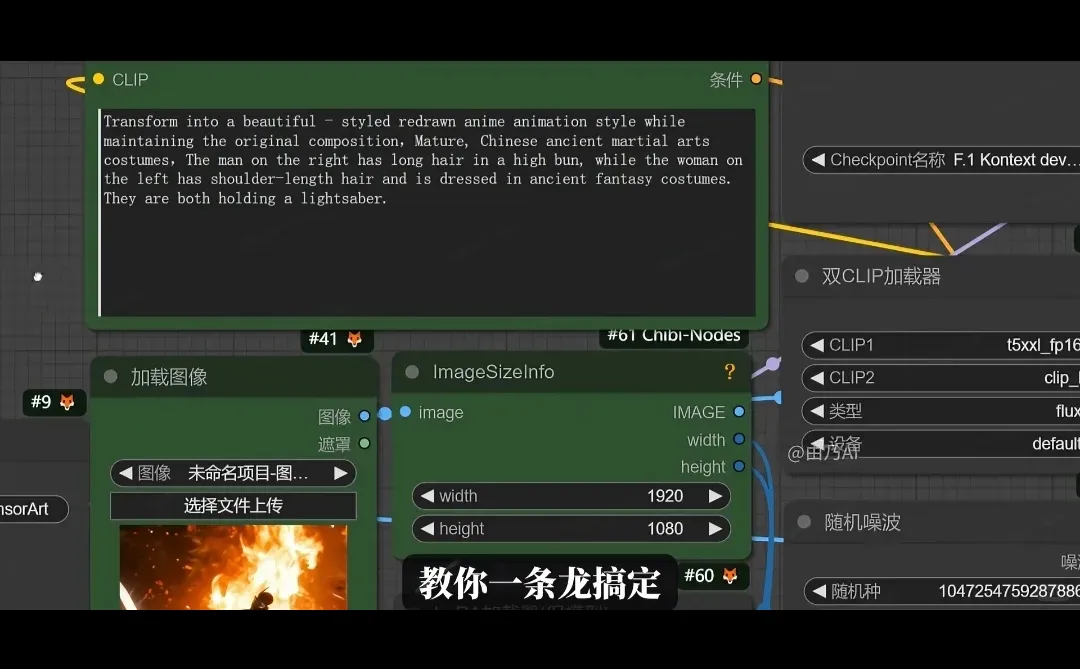The width and height of the screenshot is (1080, 669).
Task: Collapse the 双CLIP加载器 node via its dot
Action: pyautogui.click(x=802, y=276)
